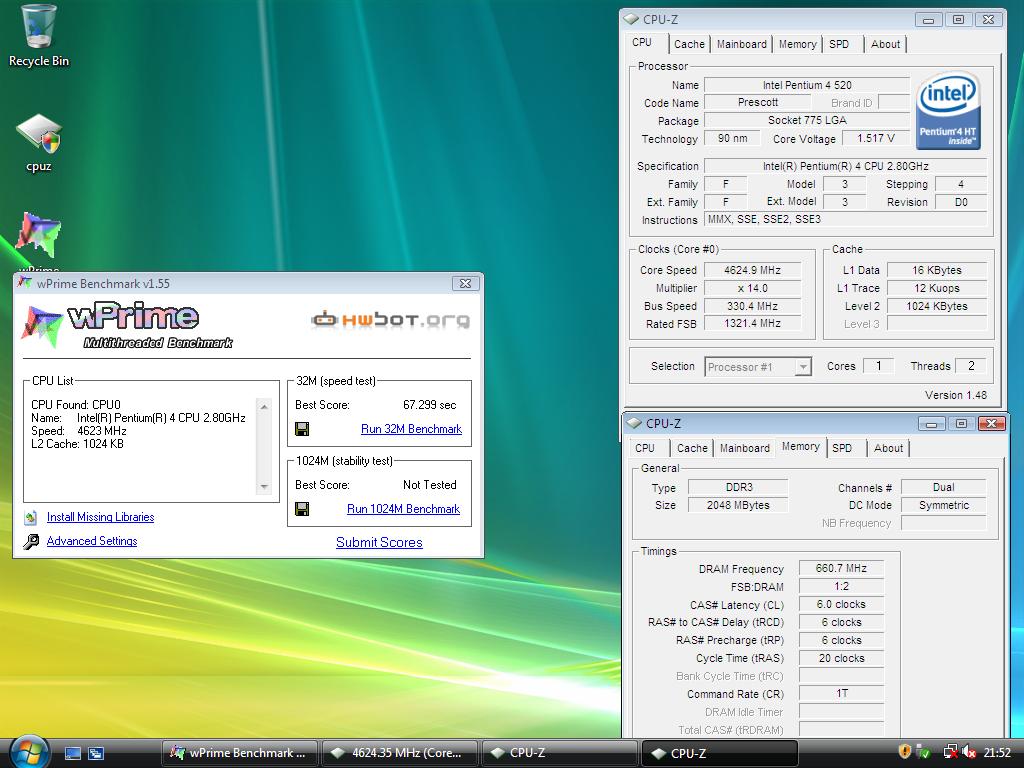Screen dimensions: 1024x768
Task: Open About tab in lower CPU-Z window
Action: coord(888,448)
